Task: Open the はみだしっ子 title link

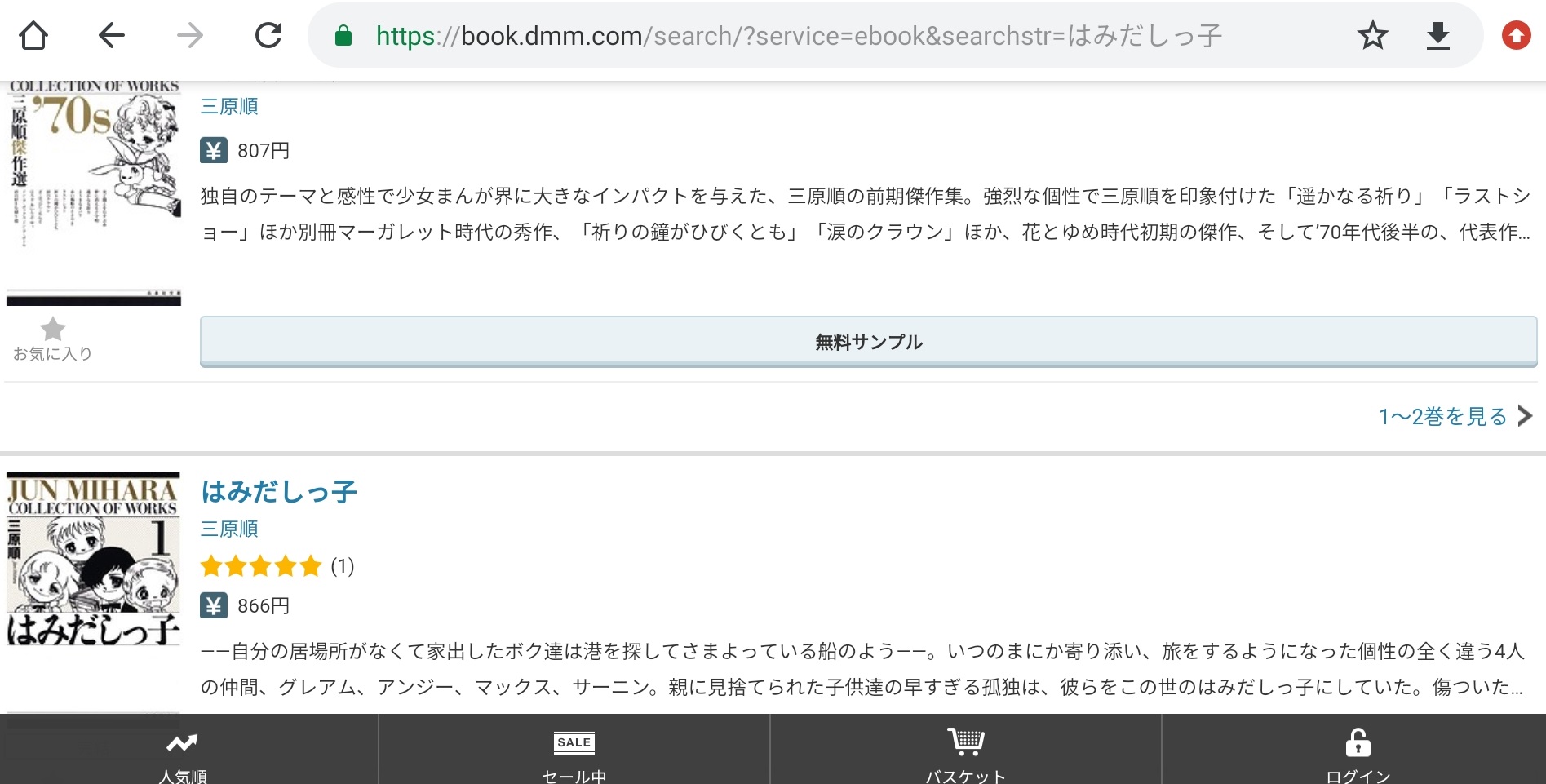Action: click(x=279, y=491)
